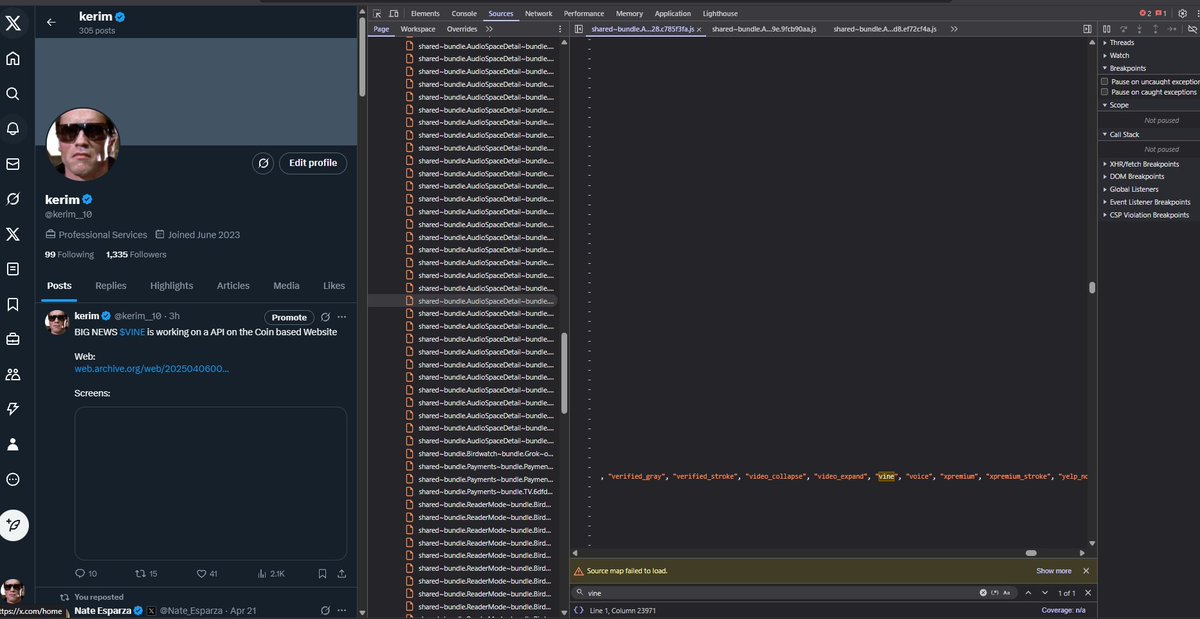Bookmark the BIG NEWS $VINE post
The height and width of the screenshot is (619, 1200).
[322, 574]
